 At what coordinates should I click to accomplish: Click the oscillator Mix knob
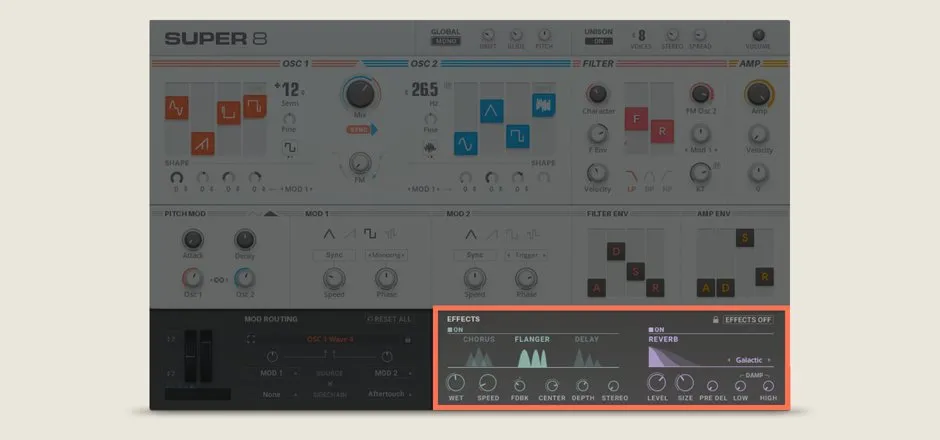pos(360,94)
